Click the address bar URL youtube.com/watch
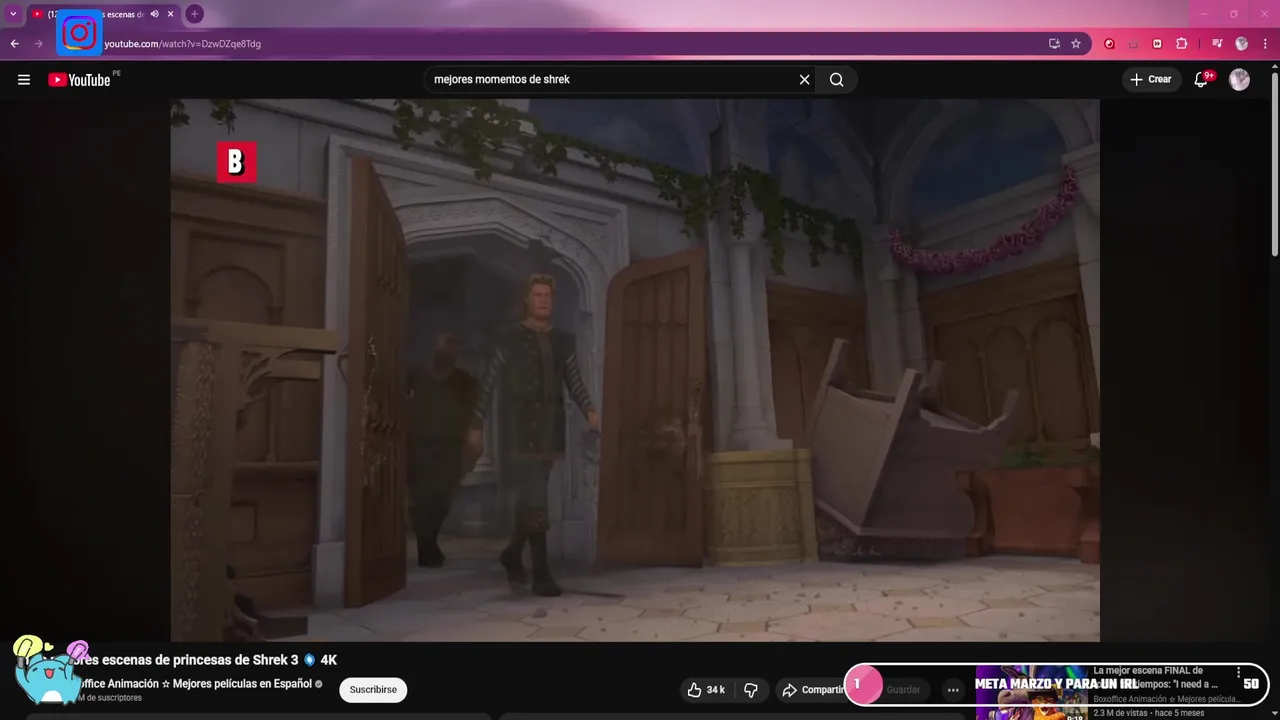Image resolution: width=1280 pixels, height=720 pixels. (x=183, y=44)
